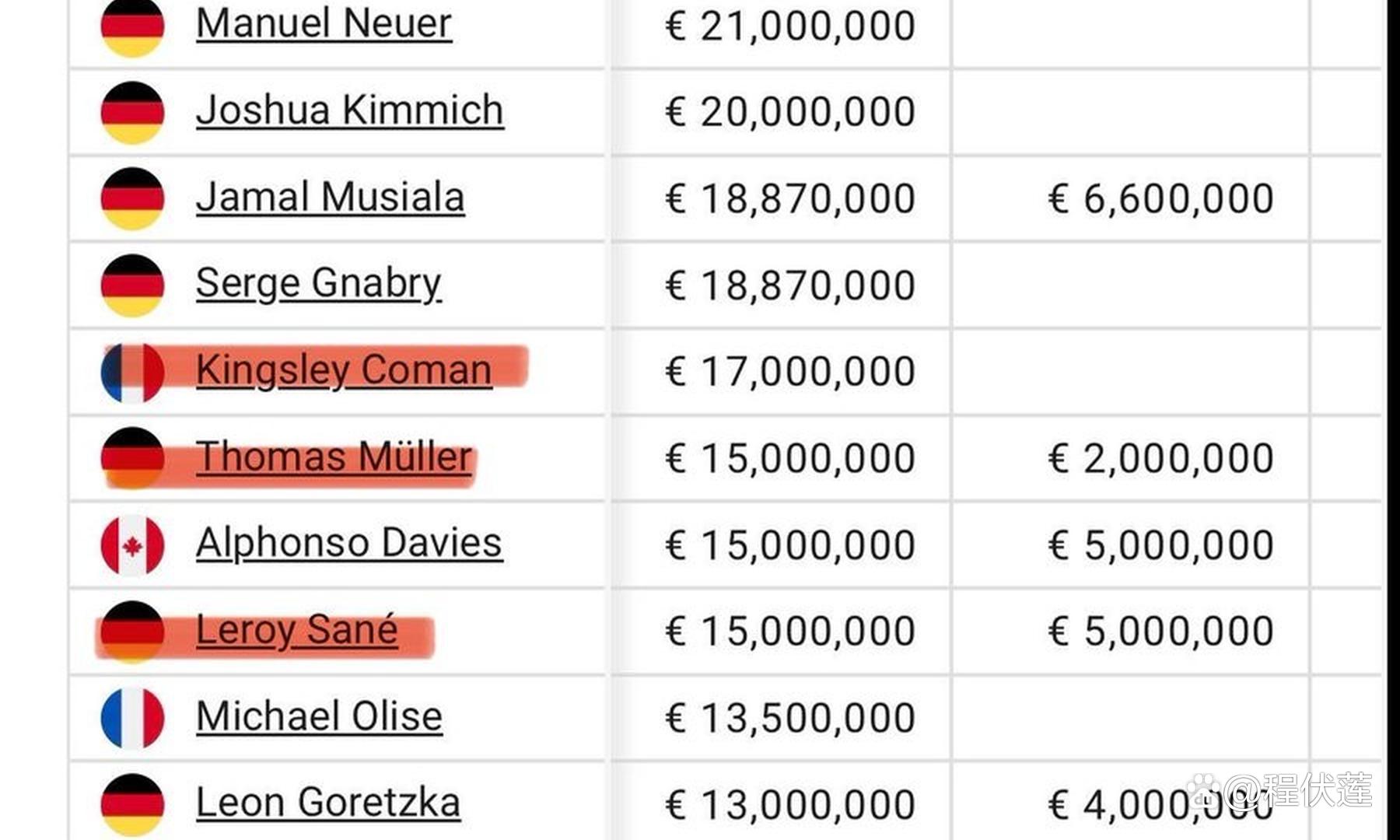
Task: Click the Canadian flag next to Alphonso Davies
Action: point(132,545)
